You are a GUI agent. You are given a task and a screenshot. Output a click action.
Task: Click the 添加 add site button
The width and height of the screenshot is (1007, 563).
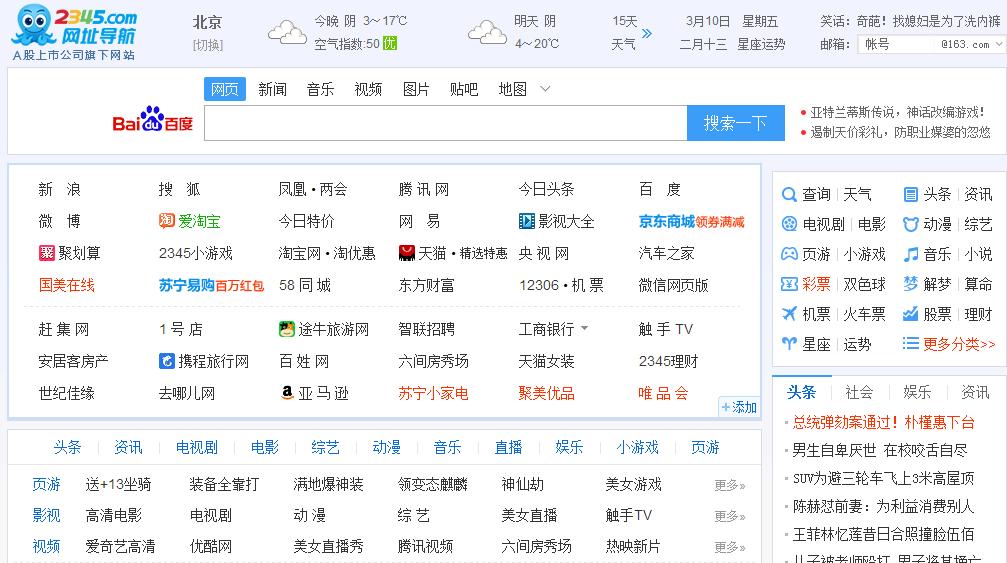739,407
